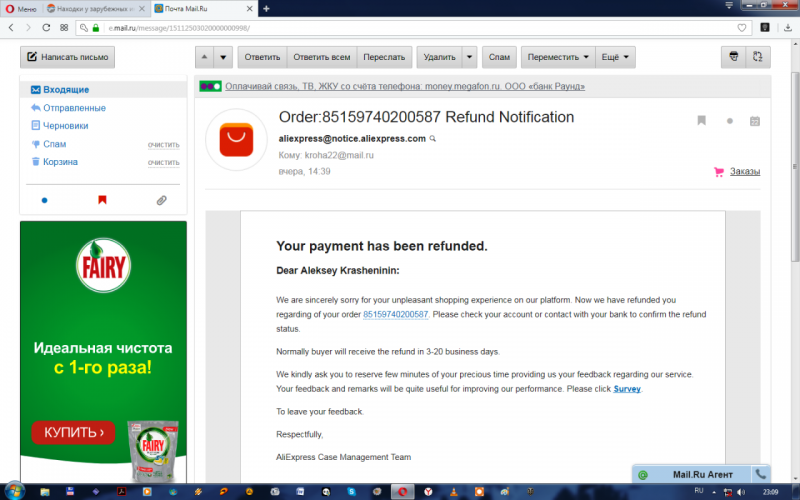Screen dimensions: 800x500
Task: Close the Находки у зарубежных tab
Action: (142, 9)
